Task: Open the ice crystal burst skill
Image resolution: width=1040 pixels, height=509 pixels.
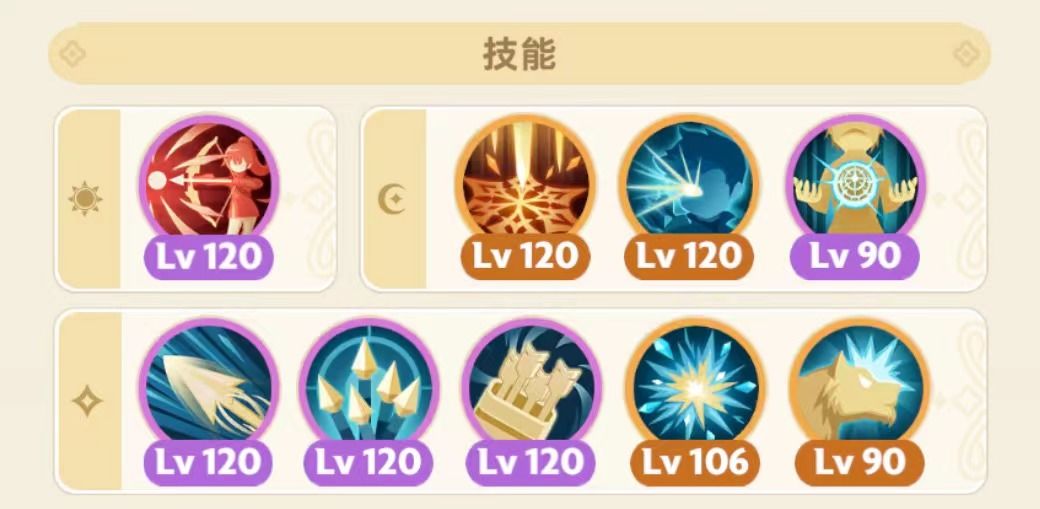Action: point(696,388)
